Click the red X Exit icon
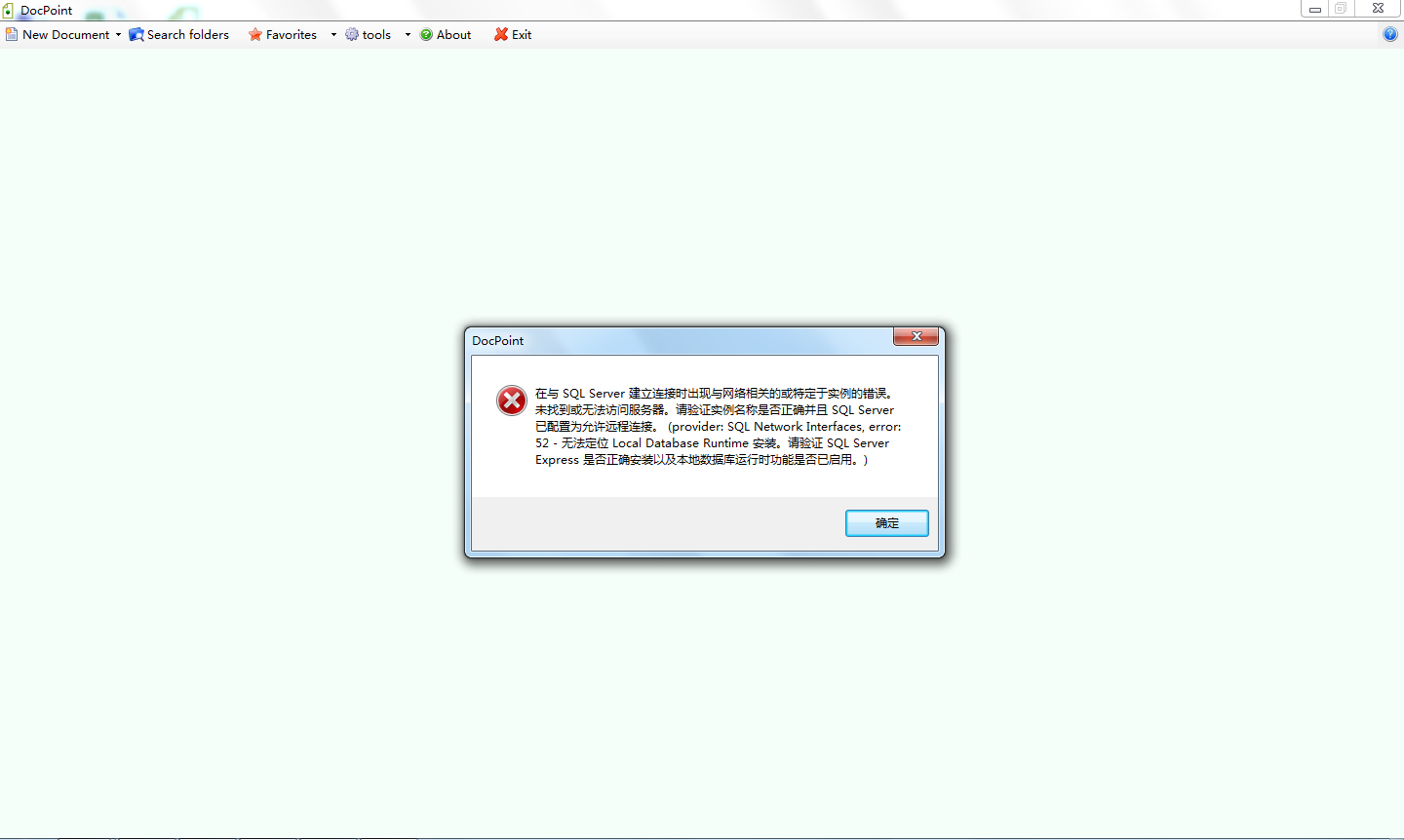This screenshot has width=1404, height=840. coord(501,34)
